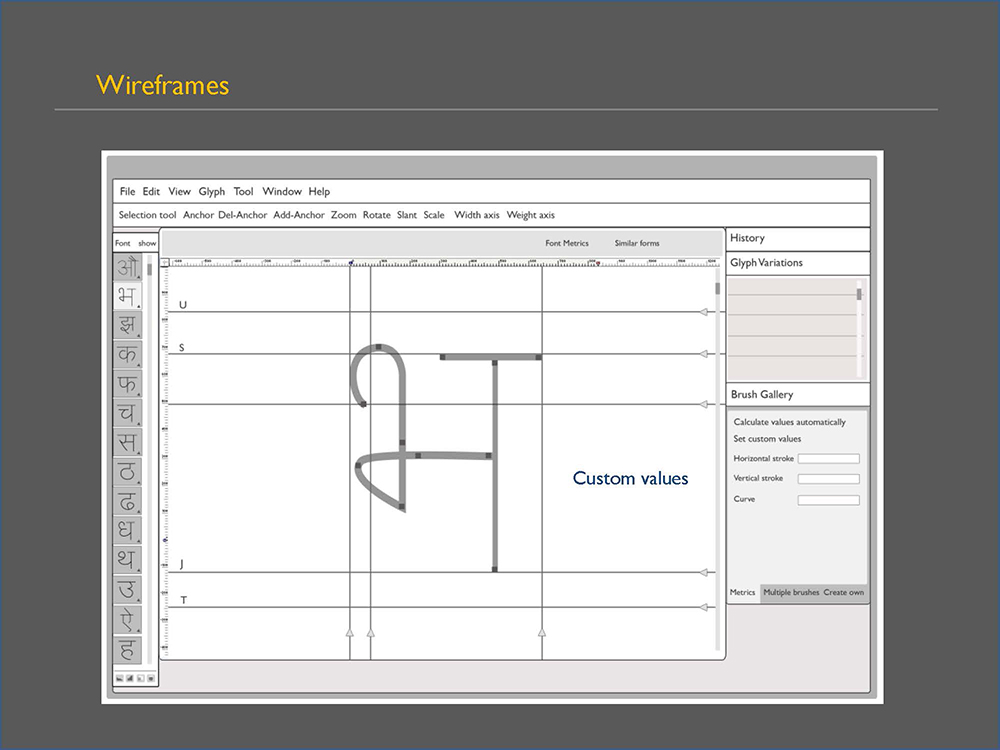
Task: Choose the Weight axis tool
Action: click(x=531, y=215)
